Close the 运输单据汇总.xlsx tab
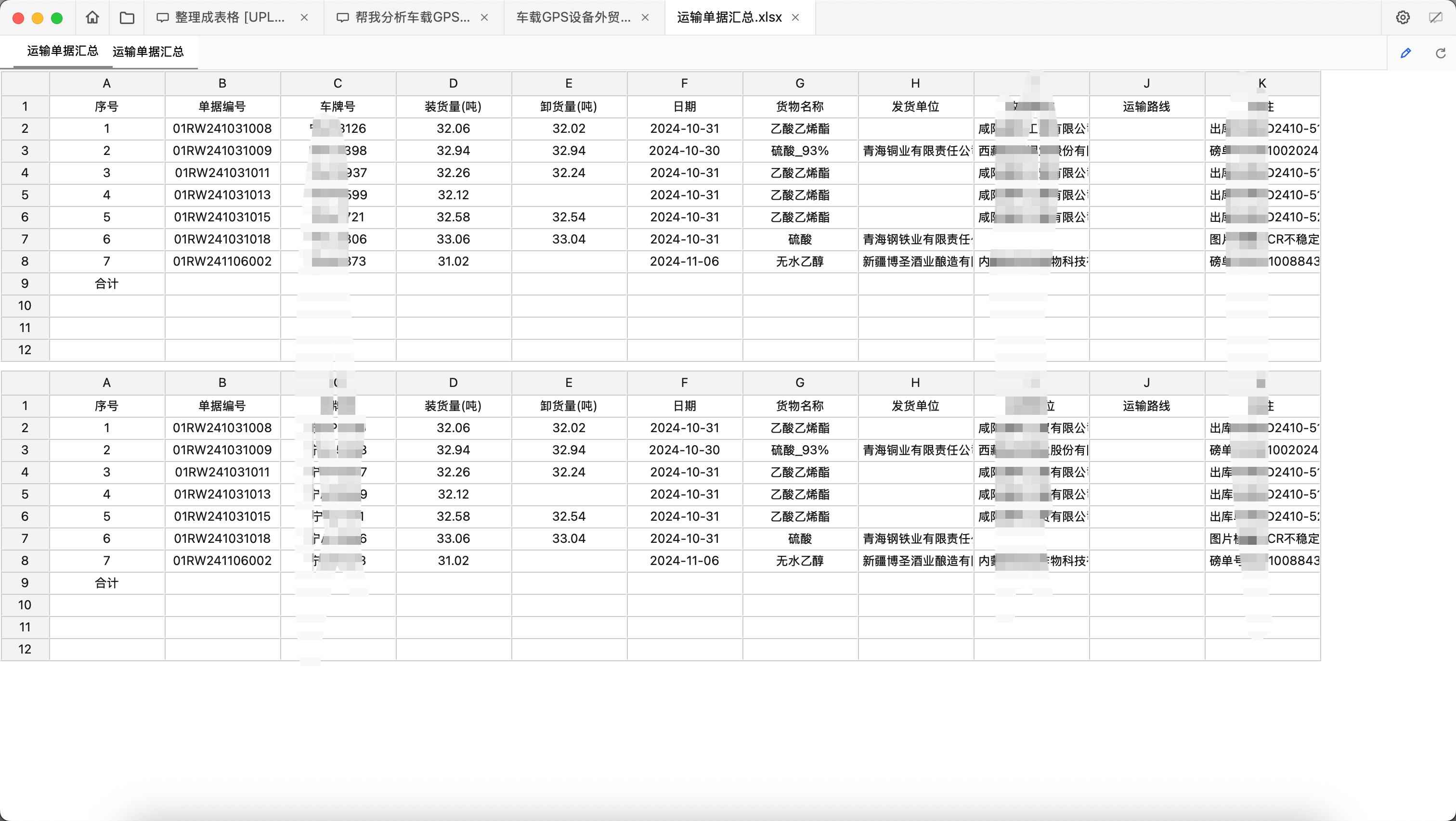Screen dimensions: 1456x821 tap(795, 17)
